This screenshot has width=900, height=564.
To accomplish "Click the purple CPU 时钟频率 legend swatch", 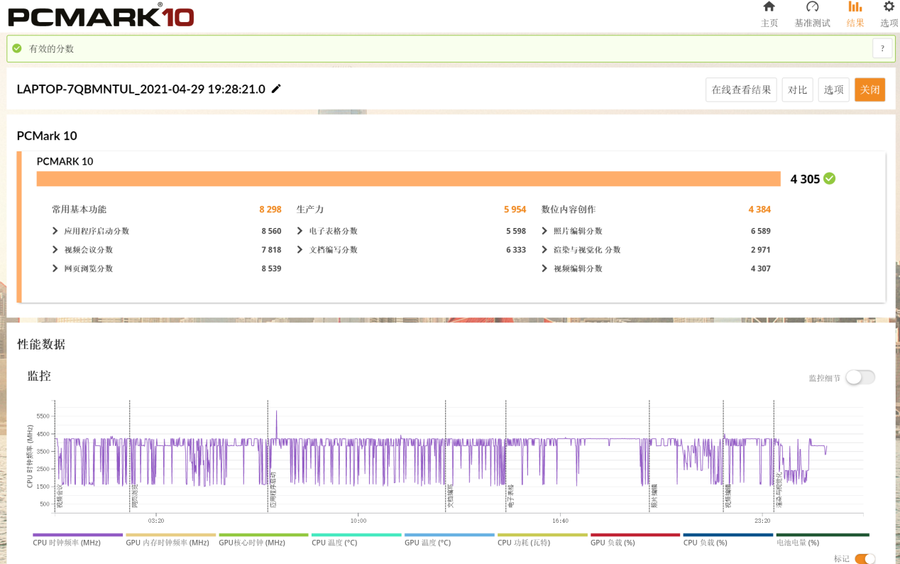I will click(x=77, y=535).
